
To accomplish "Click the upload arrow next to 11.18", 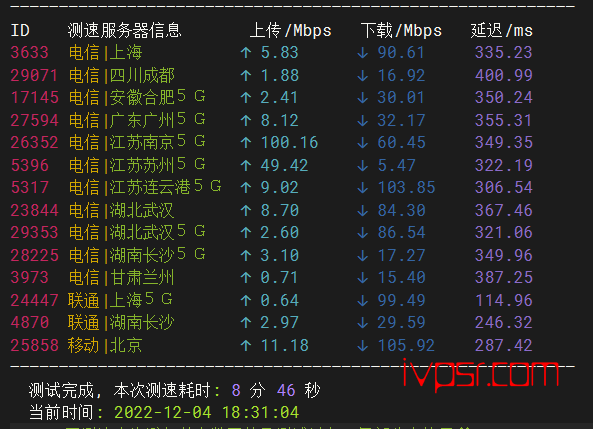I will pyautogui.click(x=246, y=345).
